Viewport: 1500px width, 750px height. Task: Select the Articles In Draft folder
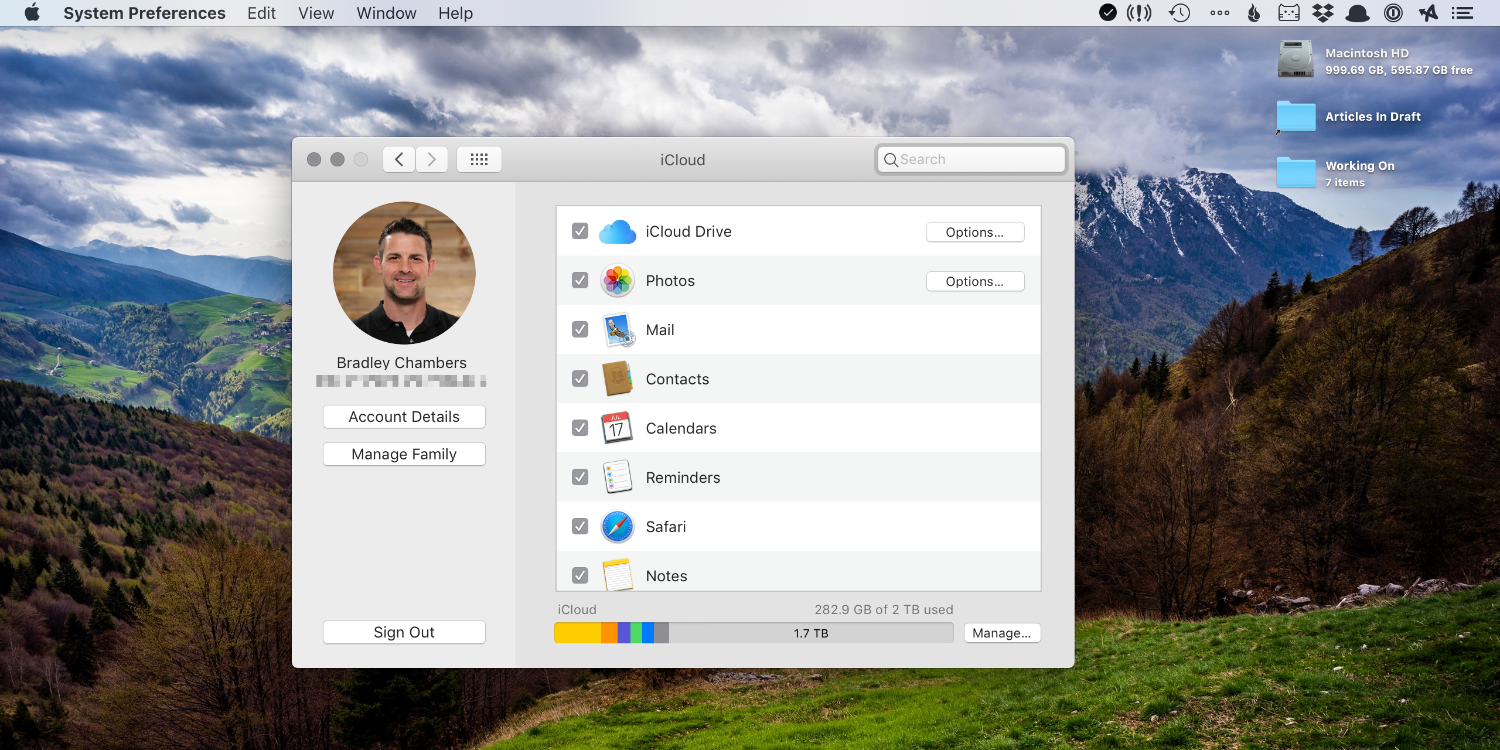pos(1296,117)
